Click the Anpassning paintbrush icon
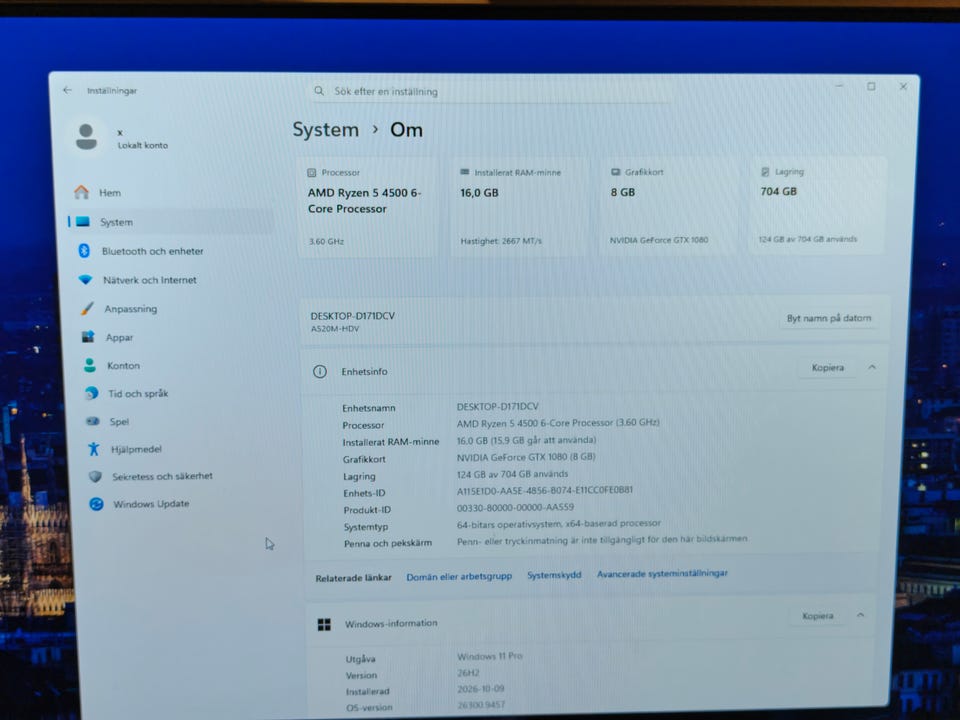The height and width of the screenshot is (720, 960). (88, 308)
